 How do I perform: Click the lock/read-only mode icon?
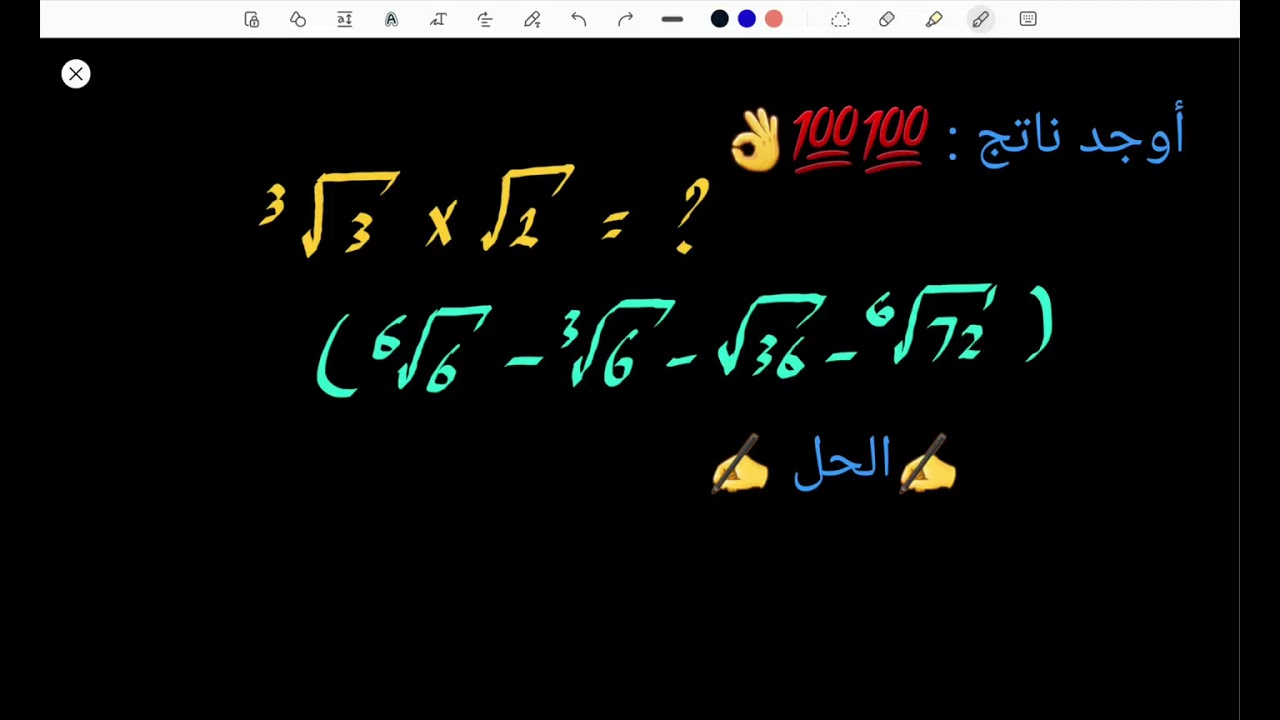(252, 19)
